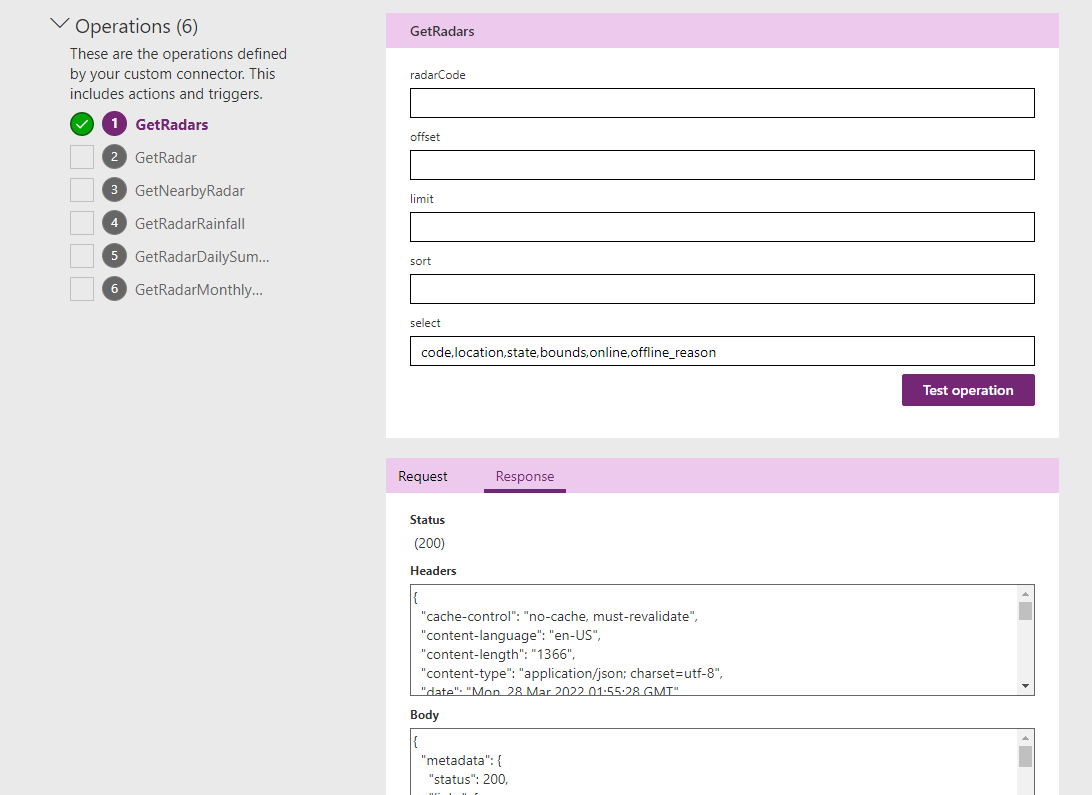The image size is (1092, 795).
Task: Tick the checkbox next to GetRadar
Action: click(82, 157)
